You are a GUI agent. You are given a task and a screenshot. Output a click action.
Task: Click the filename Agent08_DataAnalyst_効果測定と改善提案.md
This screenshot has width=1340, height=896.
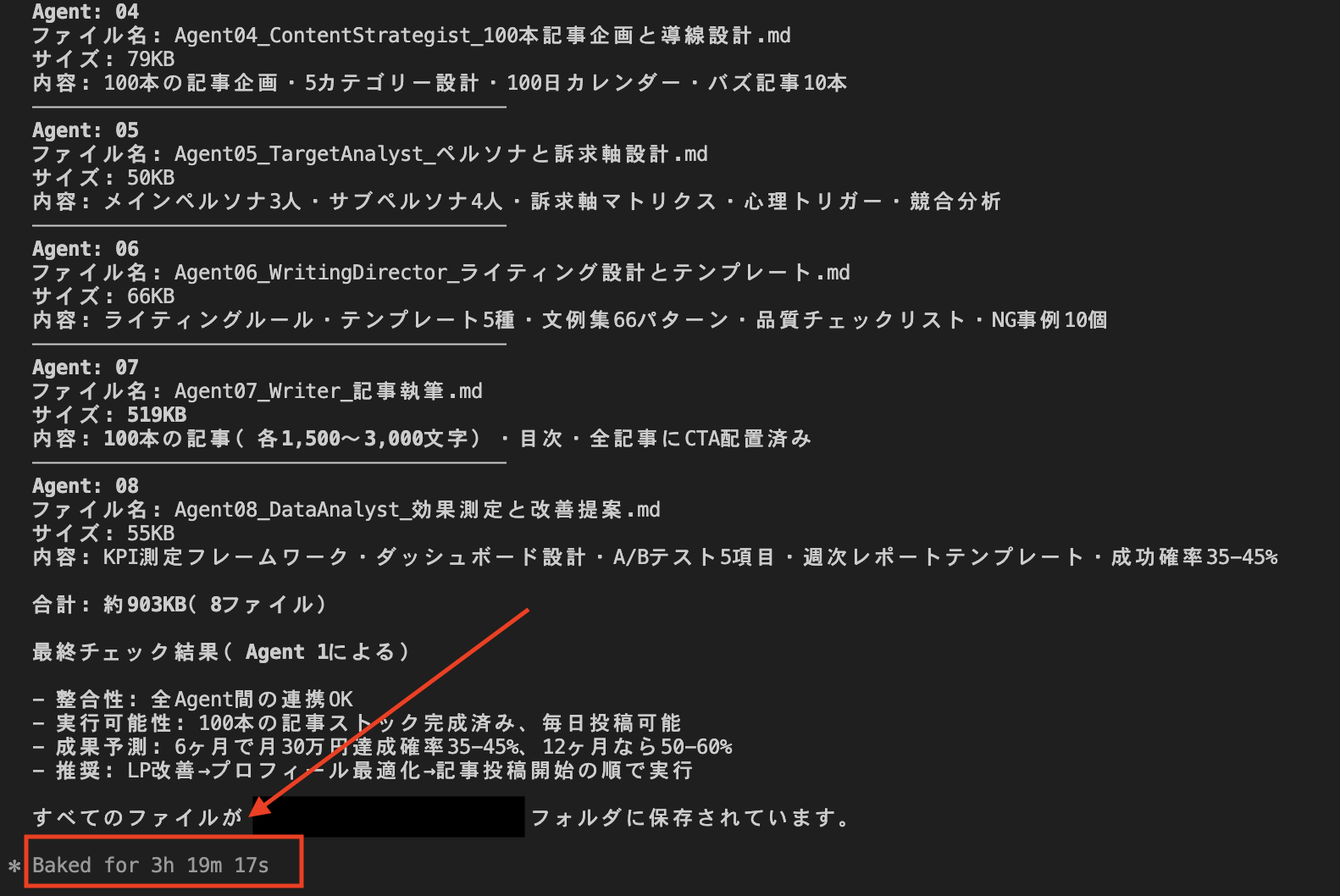click(x=418, y=510)
